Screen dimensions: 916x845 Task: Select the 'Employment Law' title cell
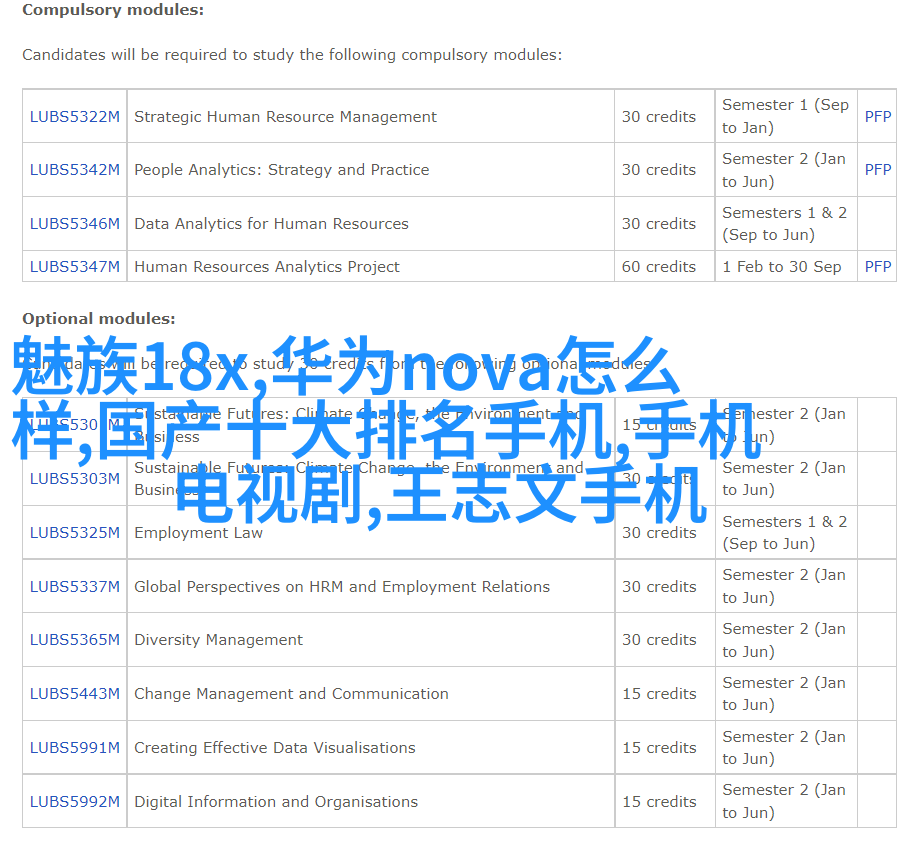coord(199,533)
